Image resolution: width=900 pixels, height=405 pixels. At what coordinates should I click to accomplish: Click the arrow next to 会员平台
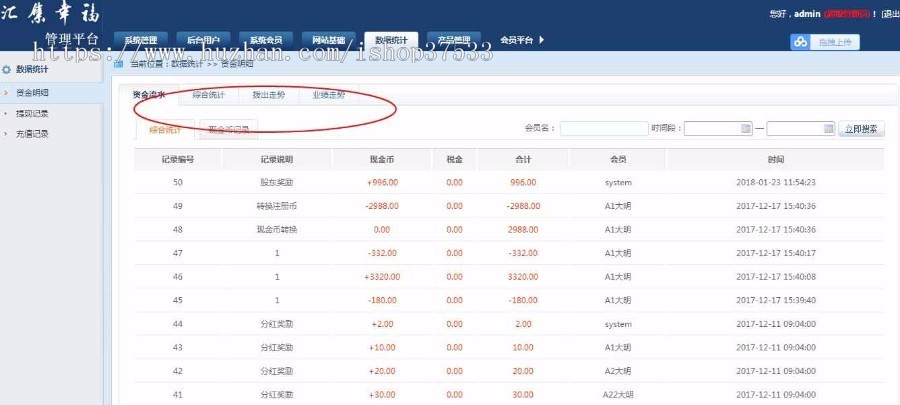pos(541,40)
